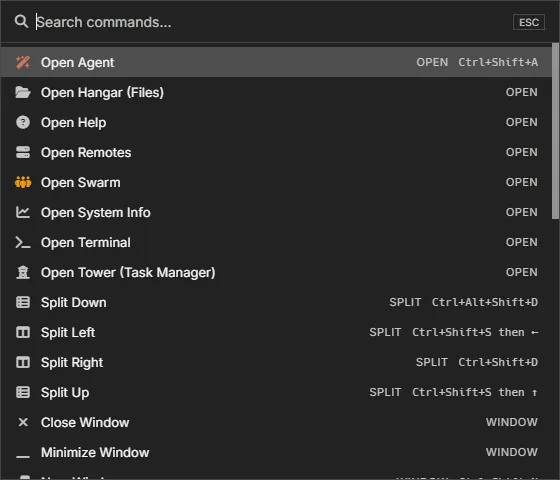This screenshot has height=480, width=560.
Task: Select the Open Remotes command
Action: click(276, 152)
